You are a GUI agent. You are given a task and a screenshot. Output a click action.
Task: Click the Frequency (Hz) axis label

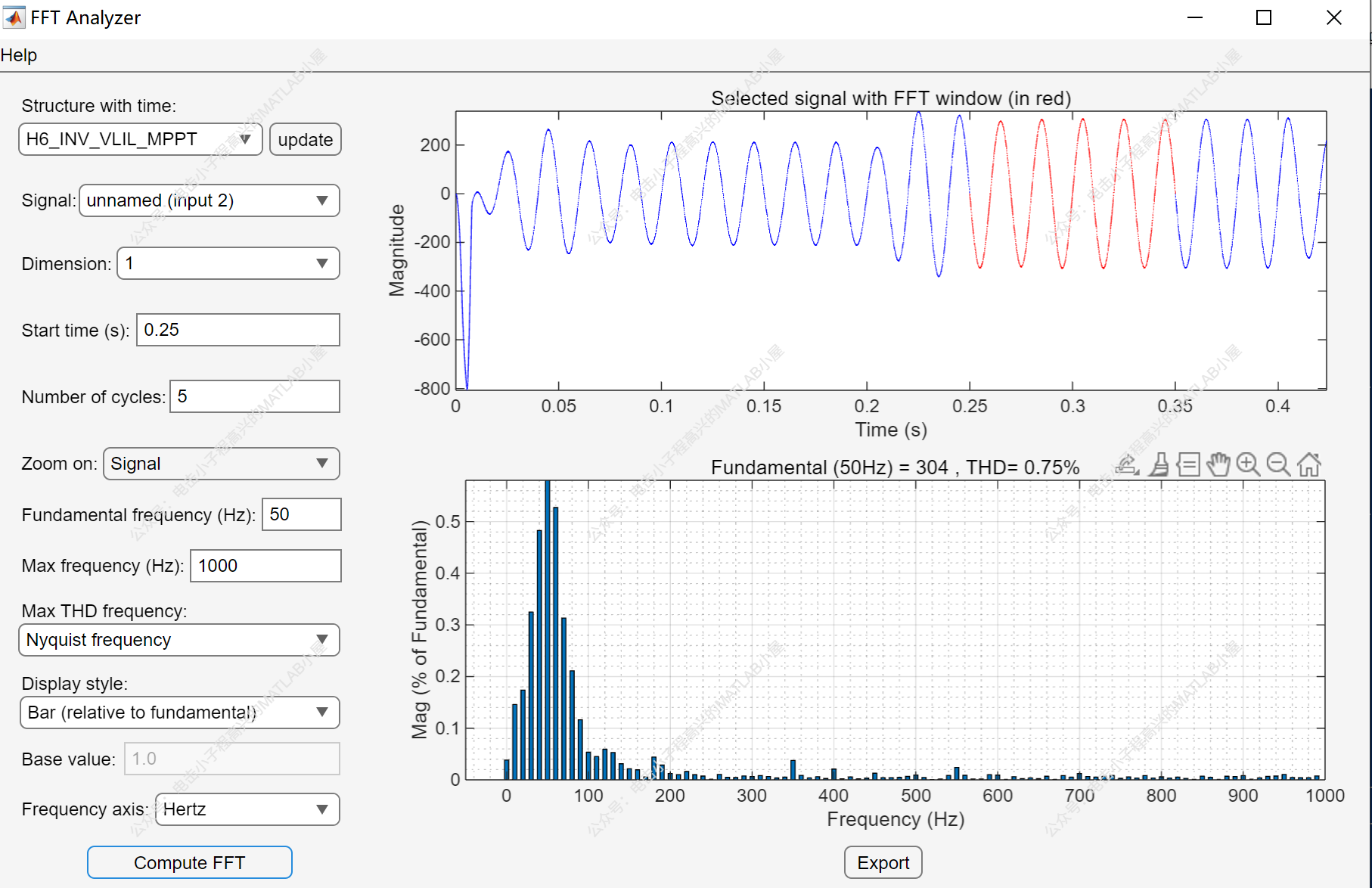pyautogui.click(x=896, y=819)
